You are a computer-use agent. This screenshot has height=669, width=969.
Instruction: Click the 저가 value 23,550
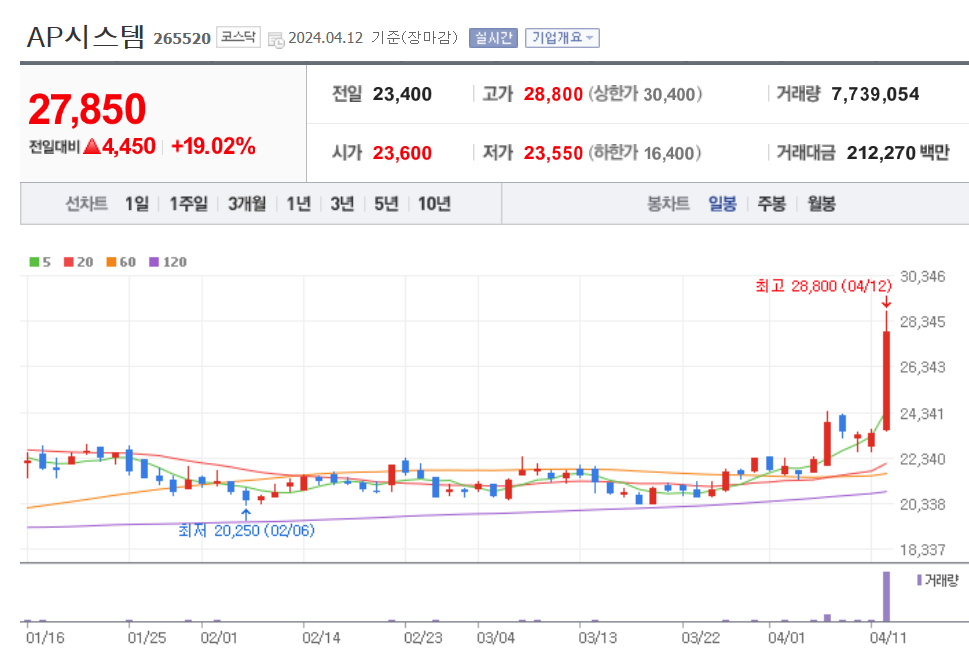pos(553,153)
